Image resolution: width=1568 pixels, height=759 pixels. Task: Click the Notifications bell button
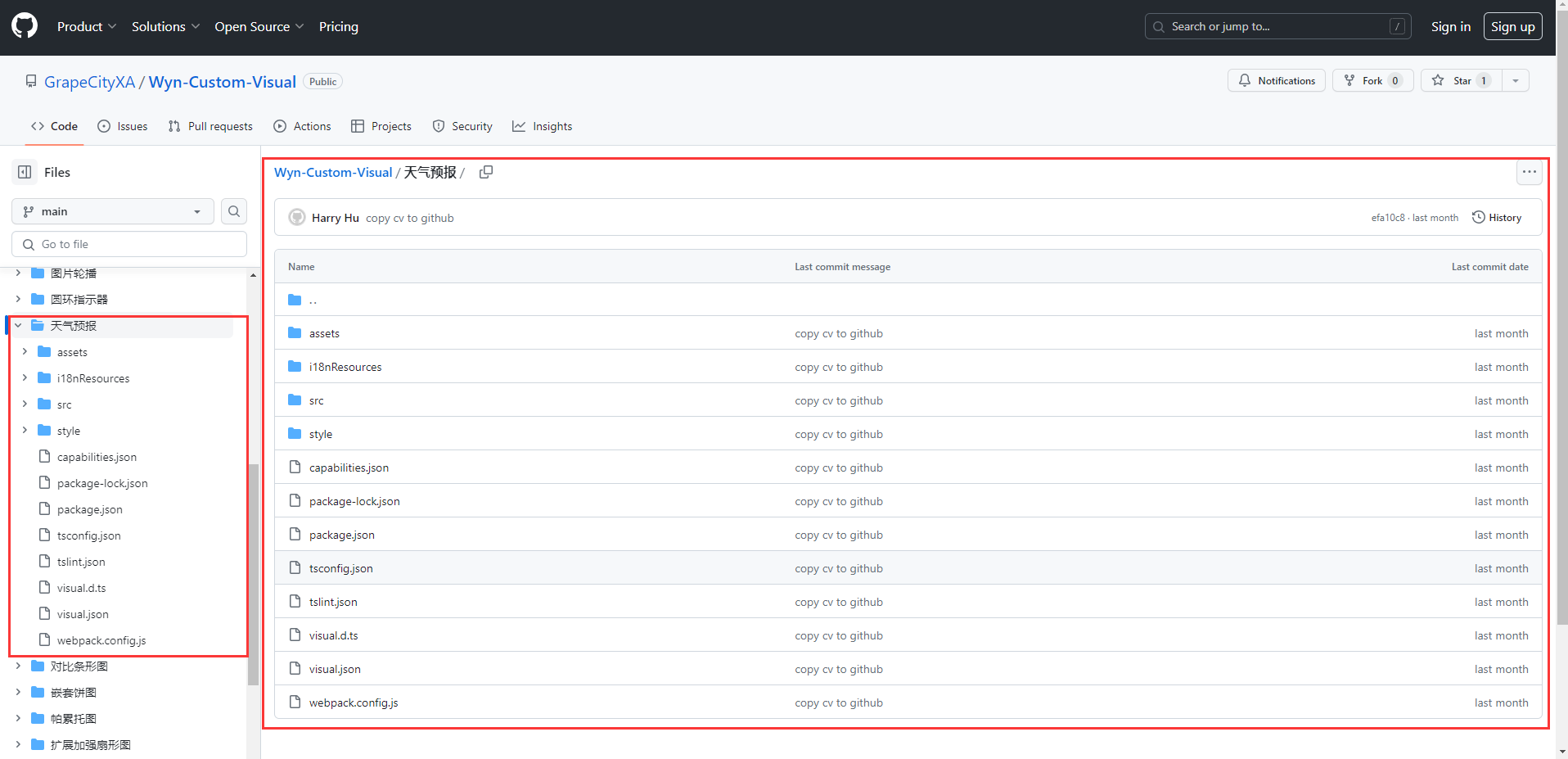pyautogui.click(x=1276, y=80)
